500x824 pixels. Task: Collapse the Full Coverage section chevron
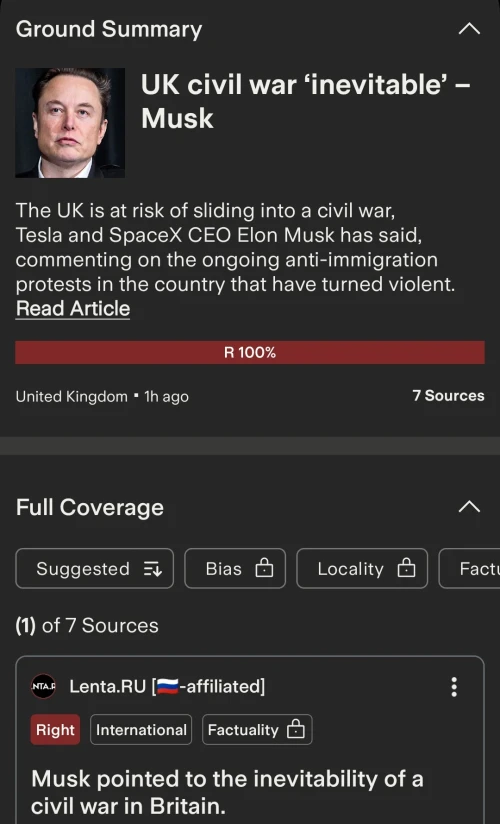point(469,507)
